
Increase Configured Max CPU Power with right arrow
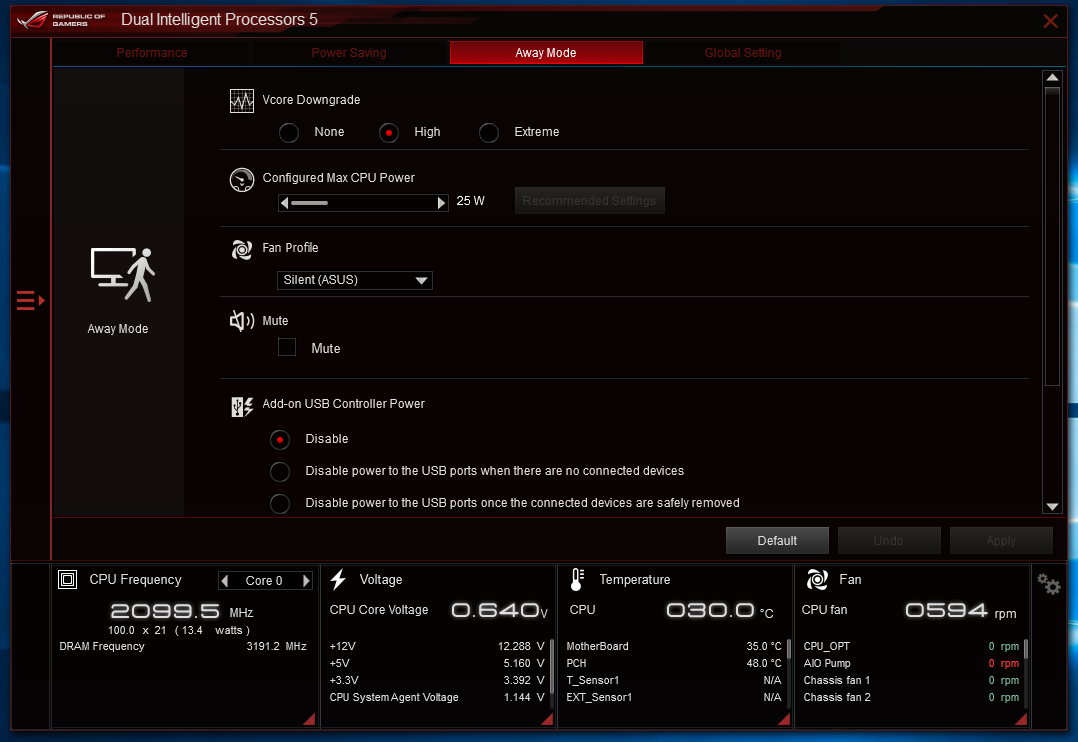pos(441,203)
